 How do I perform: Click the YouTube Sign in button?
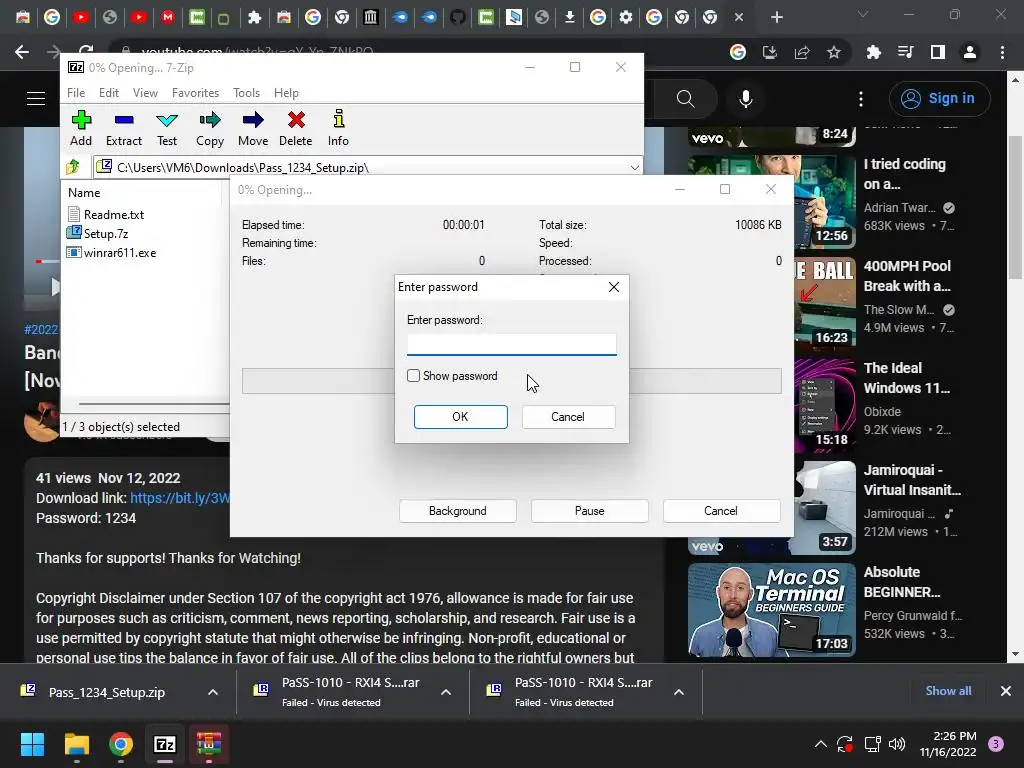[x=939, y=99]
